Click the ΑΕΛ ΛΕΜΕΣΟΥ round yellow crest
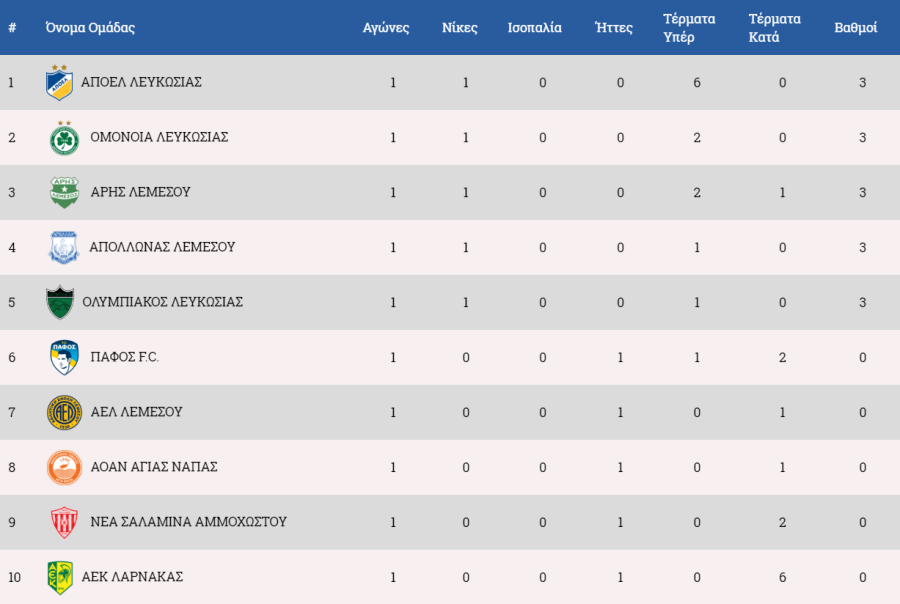This screenshot has width=900, height=604. [x=64, y=412]
